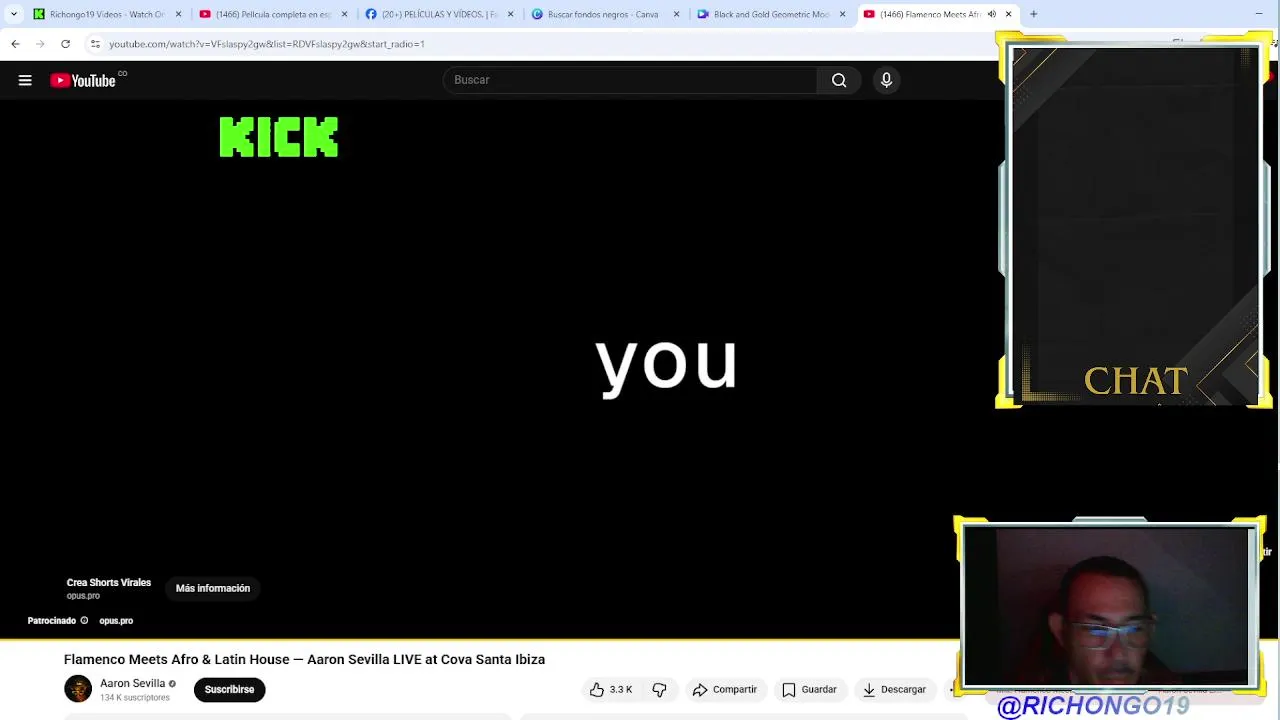Click the Flamenco Meets Afro video title

[304, 660]
